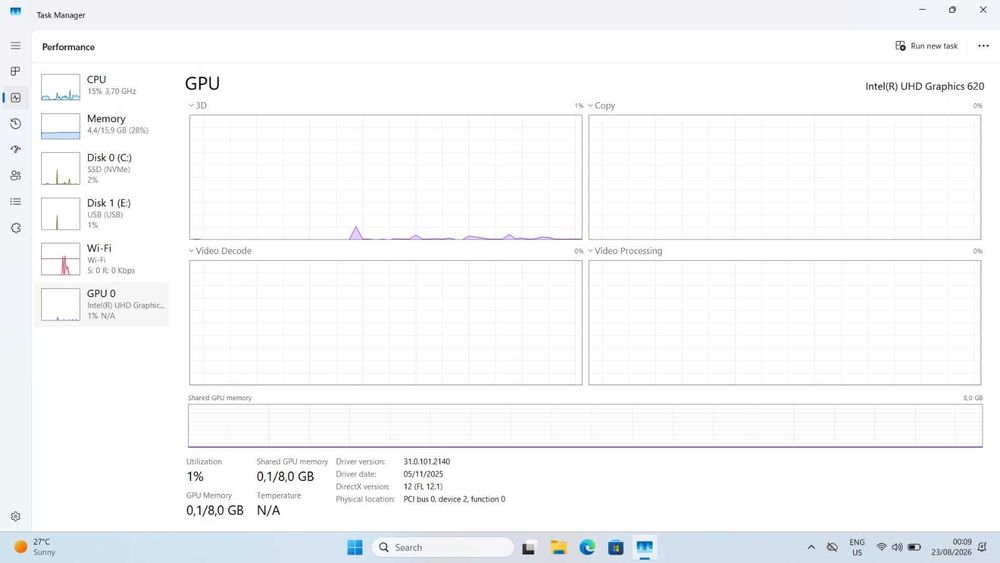The width and height of the screenshot is (1000, 563).
Task: Go to the Processes page icon
Action: click(x=15, y=71)
